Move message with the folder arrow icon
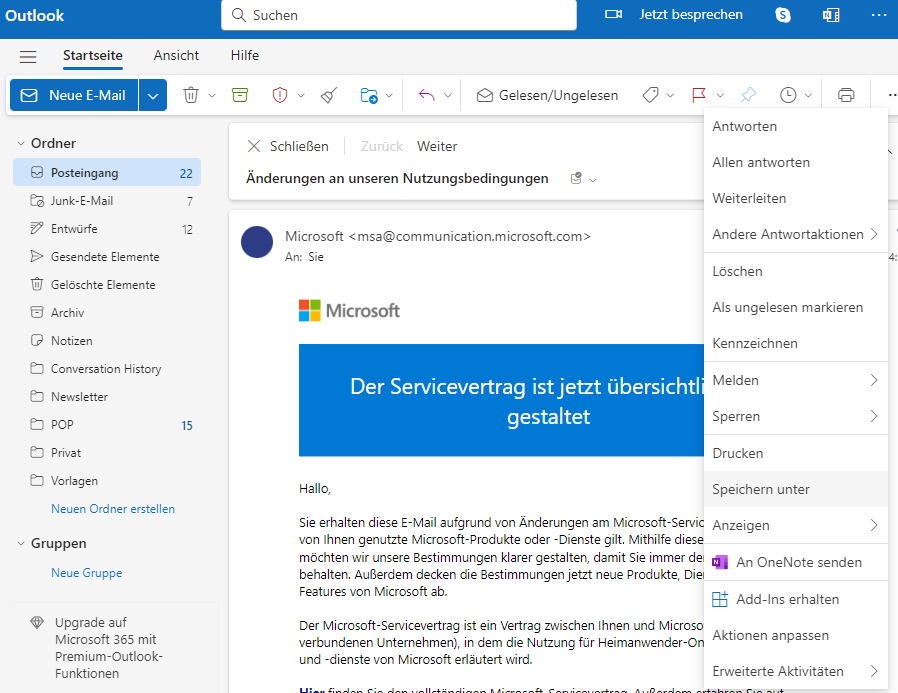The height and width of the screenshot is (693, 898). [369, 95]
